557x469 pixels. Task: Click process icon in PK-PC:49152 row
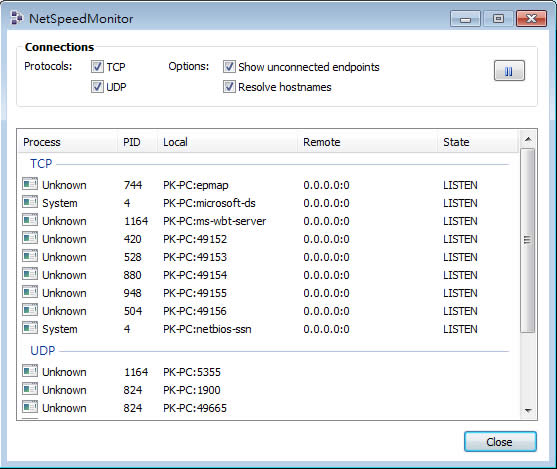tap(30, 238)
